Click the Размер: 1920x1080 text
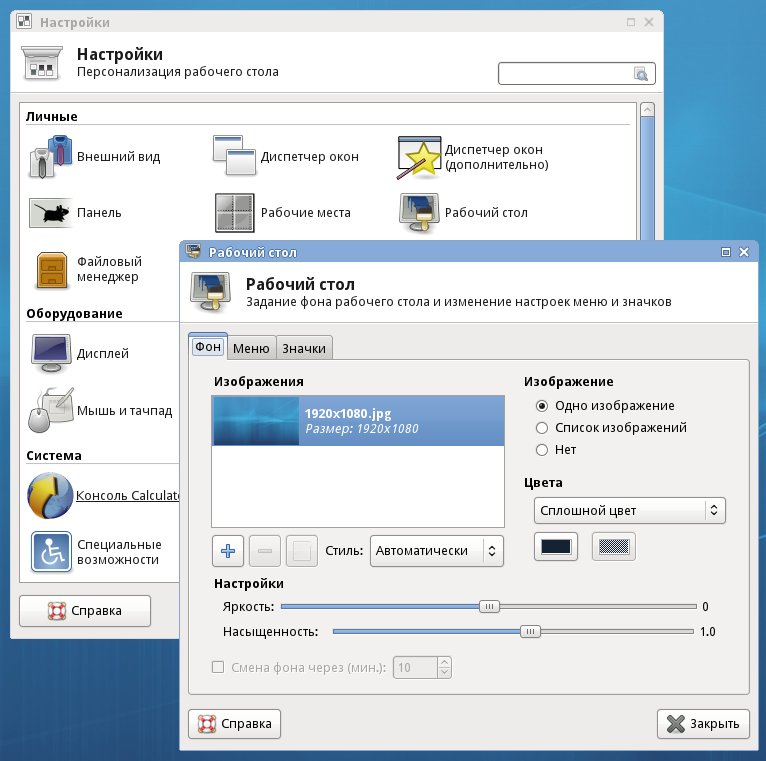This screenshot has height=761, width=766. coord(362,429)
